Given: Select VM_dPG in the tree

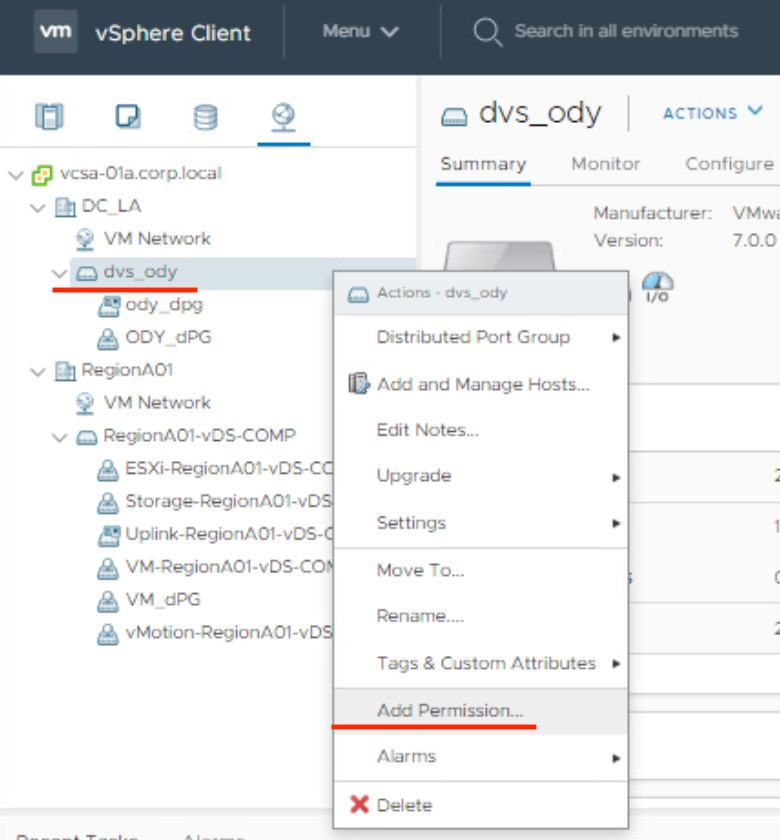Looking at the screenshot, I should [163, 599].
